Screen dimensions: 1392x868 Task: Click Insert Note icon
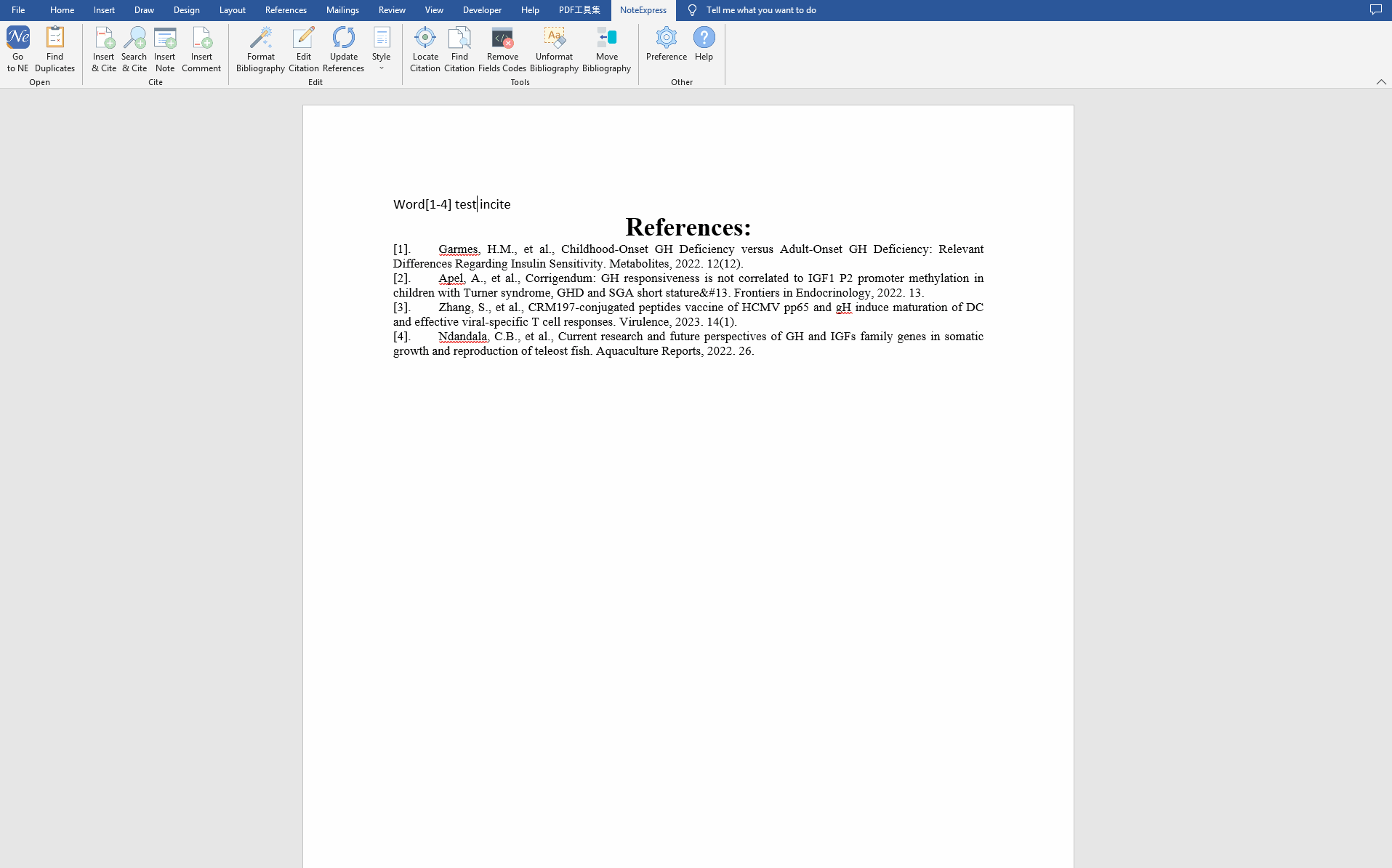[x=165, y=49]
